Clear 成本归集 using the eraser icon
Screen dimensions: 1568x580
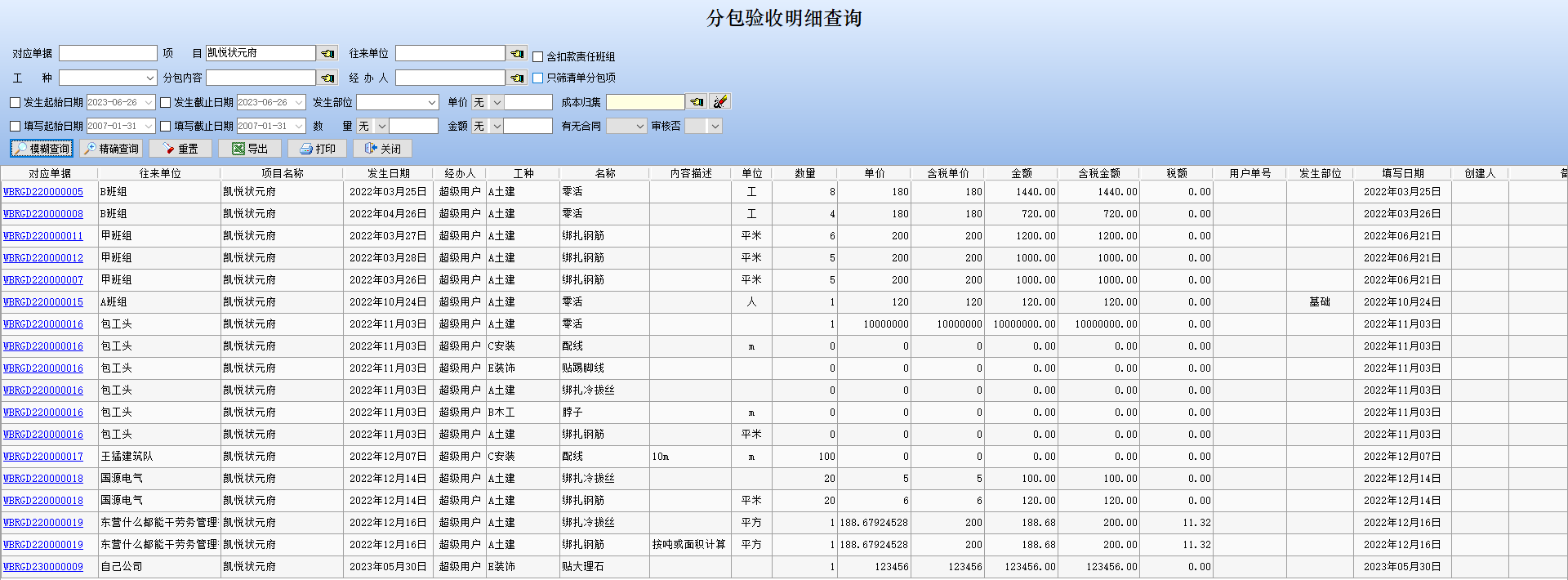coord(719,102)
